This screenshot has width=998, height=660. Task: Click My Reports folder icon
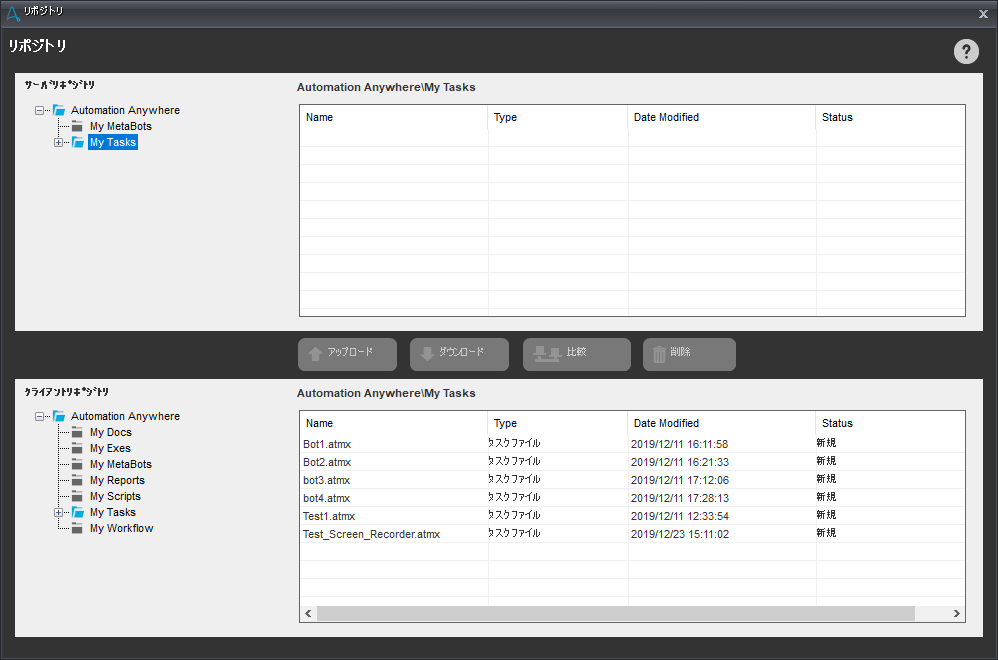[77, 480]
